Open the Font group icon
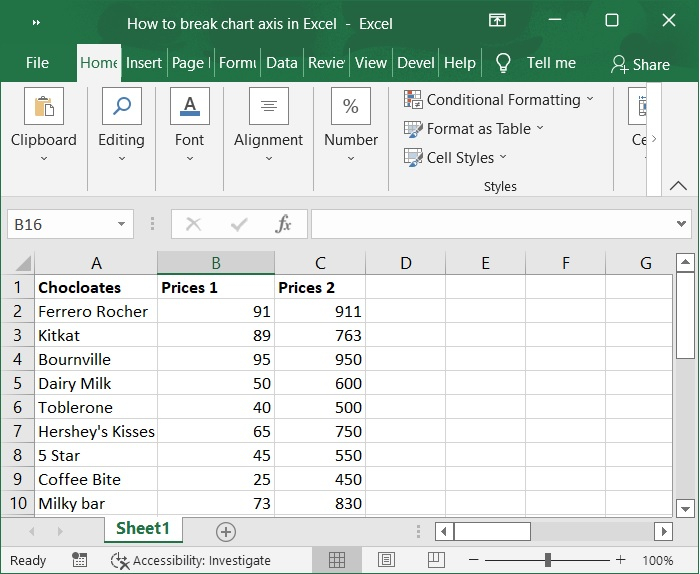The width and height of the screenshot is (700, 574). 189,106
